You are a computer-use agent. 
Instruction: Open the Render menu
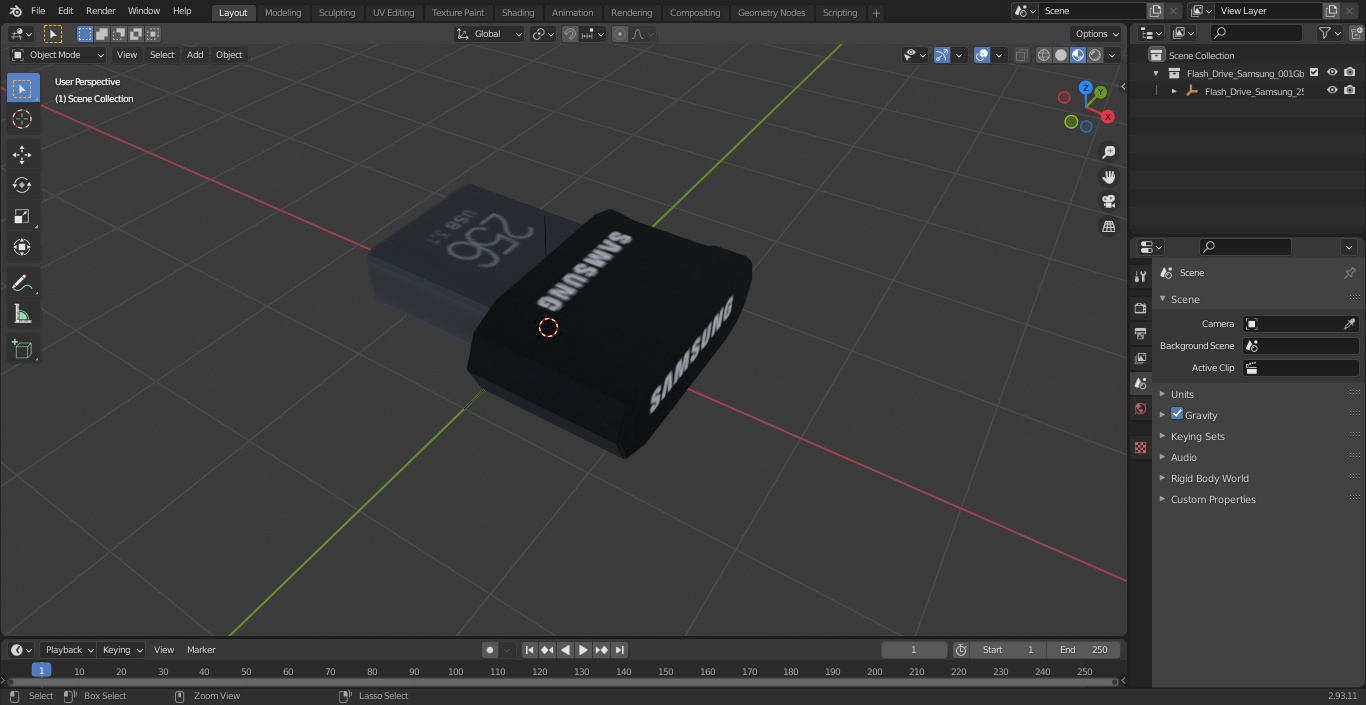click(x=100, y=11)
